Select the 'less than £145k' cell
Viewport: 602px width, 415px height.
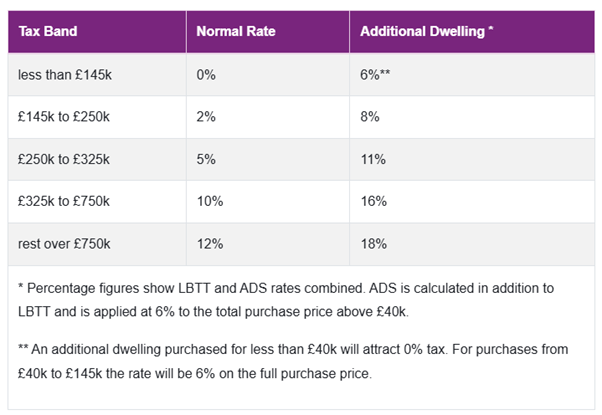click(65, 75)
